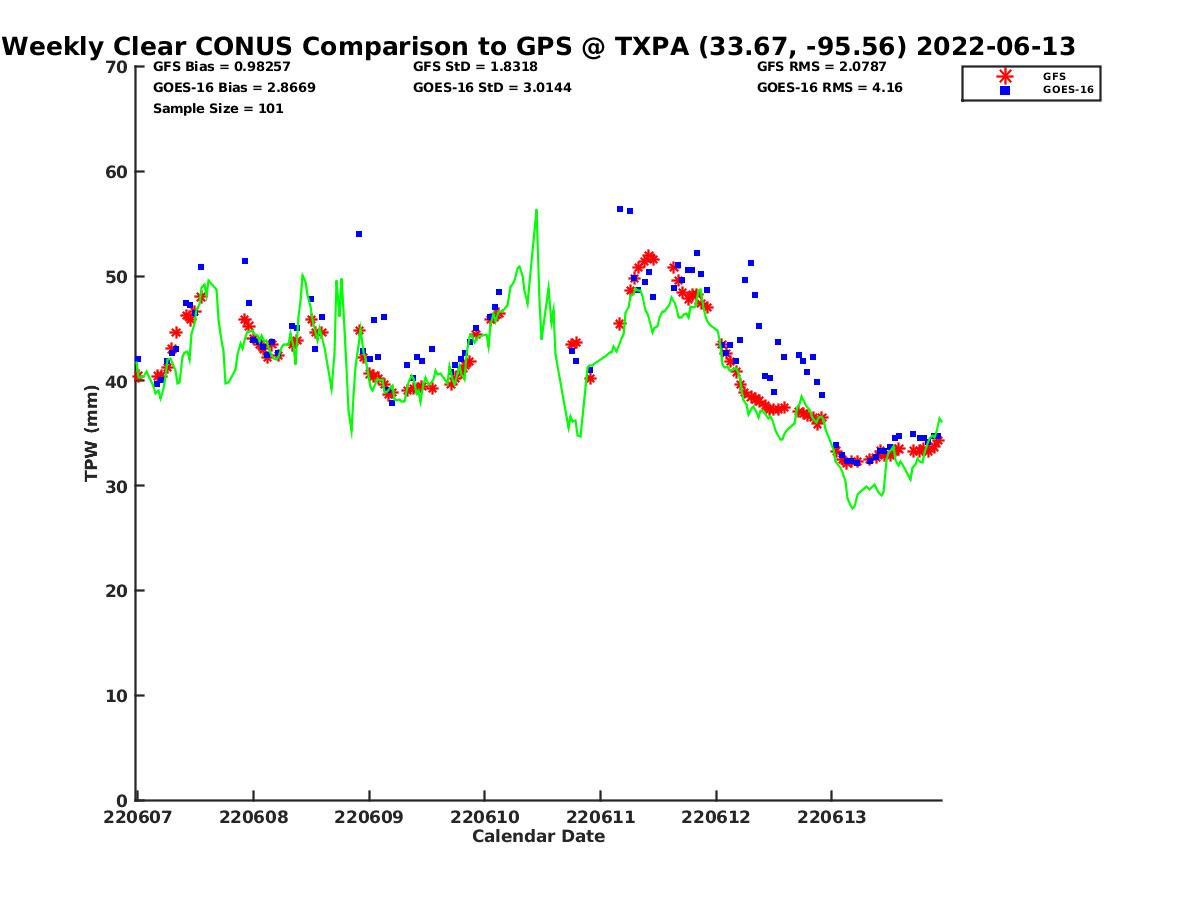Click the x-axis date label 220607
The width and height of the screenshot is (1200, 900).
[139, 817]
